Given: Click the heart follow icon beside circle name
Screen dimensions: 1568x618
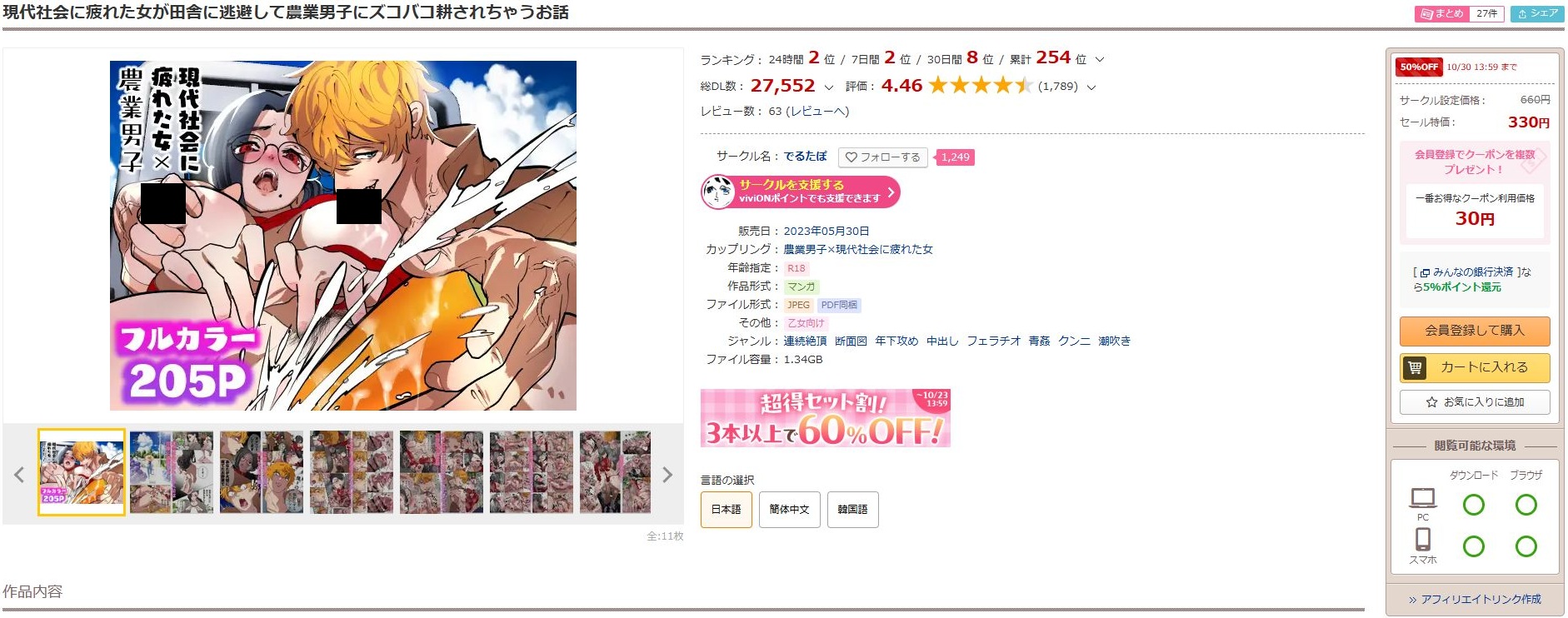Looking at the screenshot, I should pyautogui.click(x=851, y=157).
